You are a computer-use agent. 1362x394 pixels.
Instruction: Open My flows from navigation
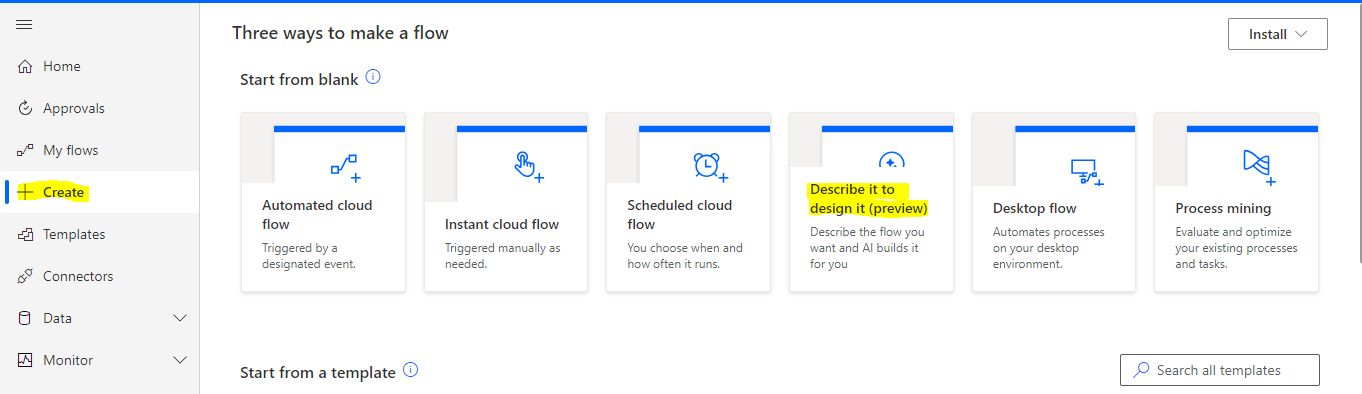[100, 150]
